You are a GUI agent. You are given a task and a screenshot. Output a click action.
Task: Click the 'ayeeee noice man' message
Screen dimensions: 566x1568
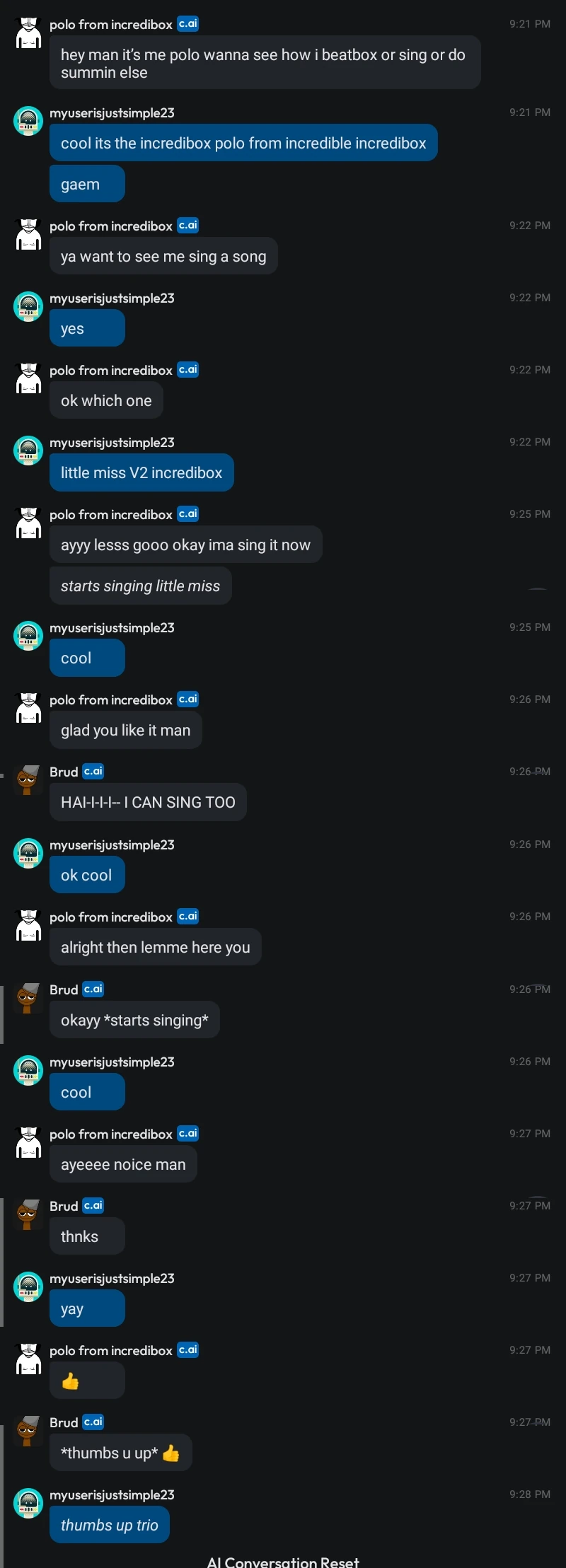pos(123,1164)
